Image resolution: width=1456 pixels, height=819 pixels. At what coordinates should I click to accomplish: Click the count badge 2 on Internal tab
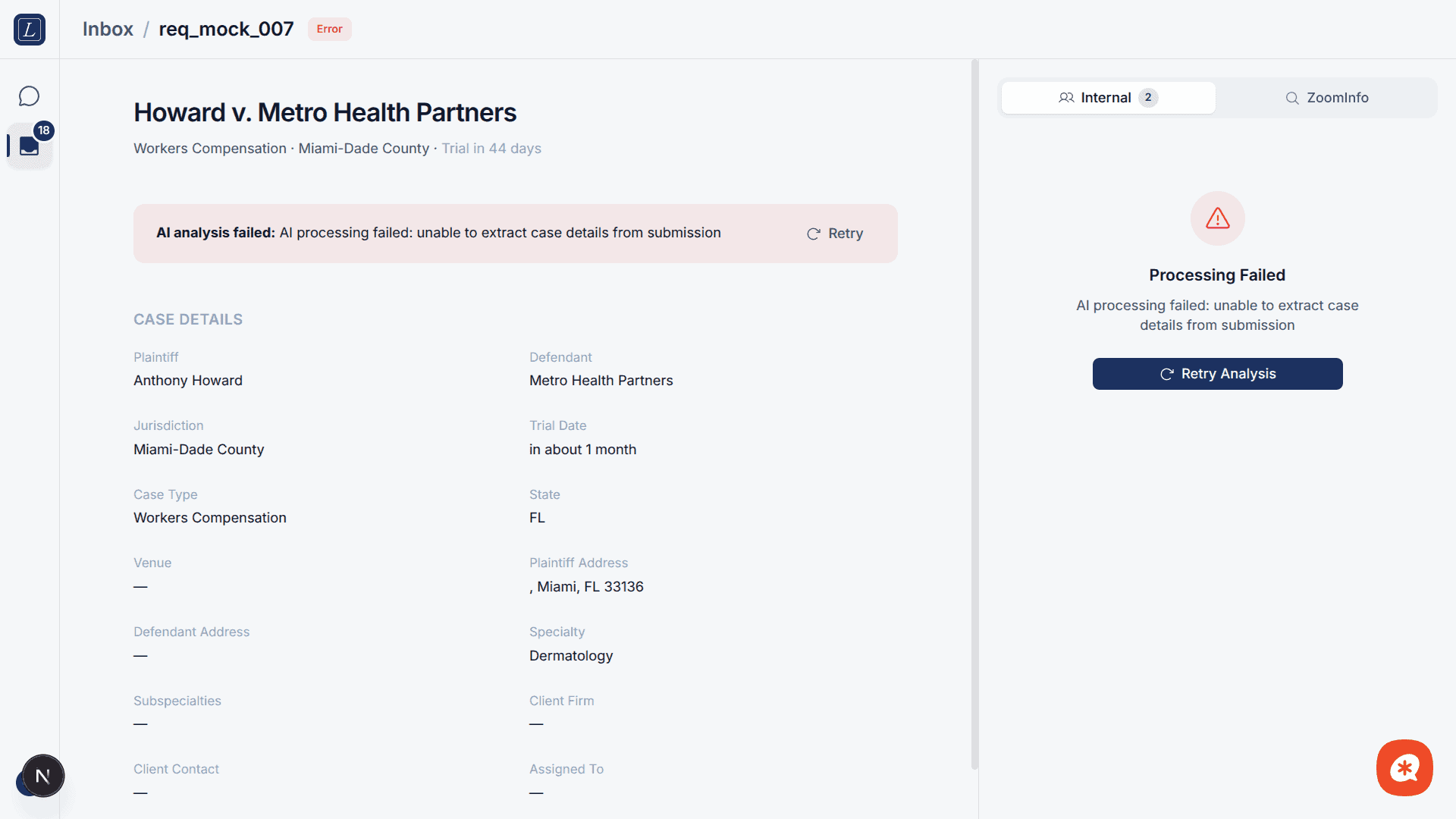[1148, 98]
